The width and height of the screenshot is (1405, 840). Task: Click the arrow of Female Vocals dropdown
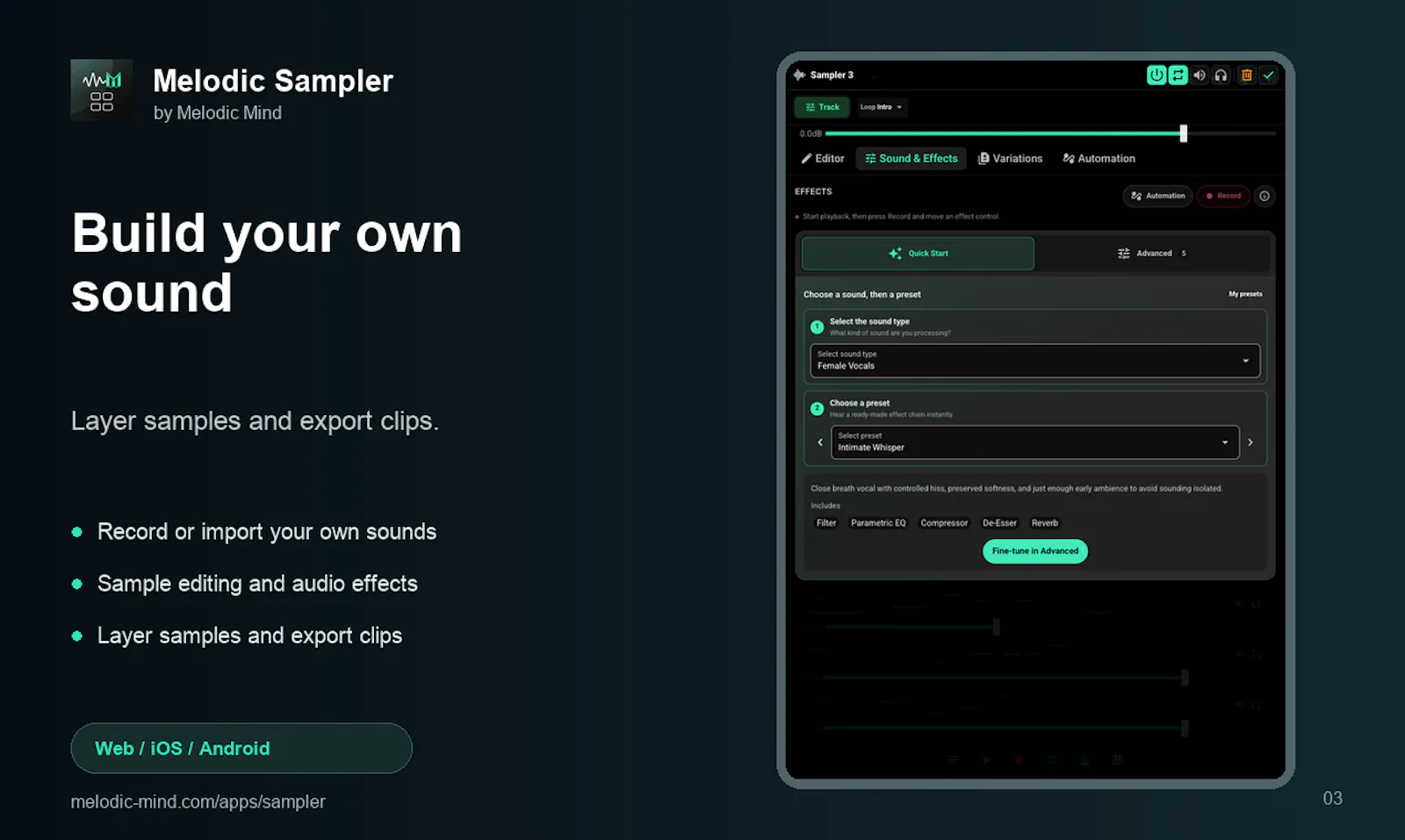pos(1245,361)
